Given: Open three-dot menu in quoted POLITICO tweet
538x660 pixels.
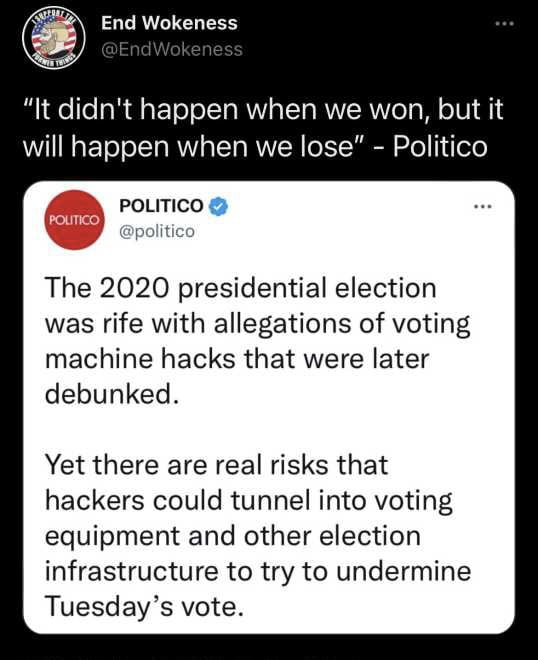Looking at the screenshot, I should click(482, 206).
